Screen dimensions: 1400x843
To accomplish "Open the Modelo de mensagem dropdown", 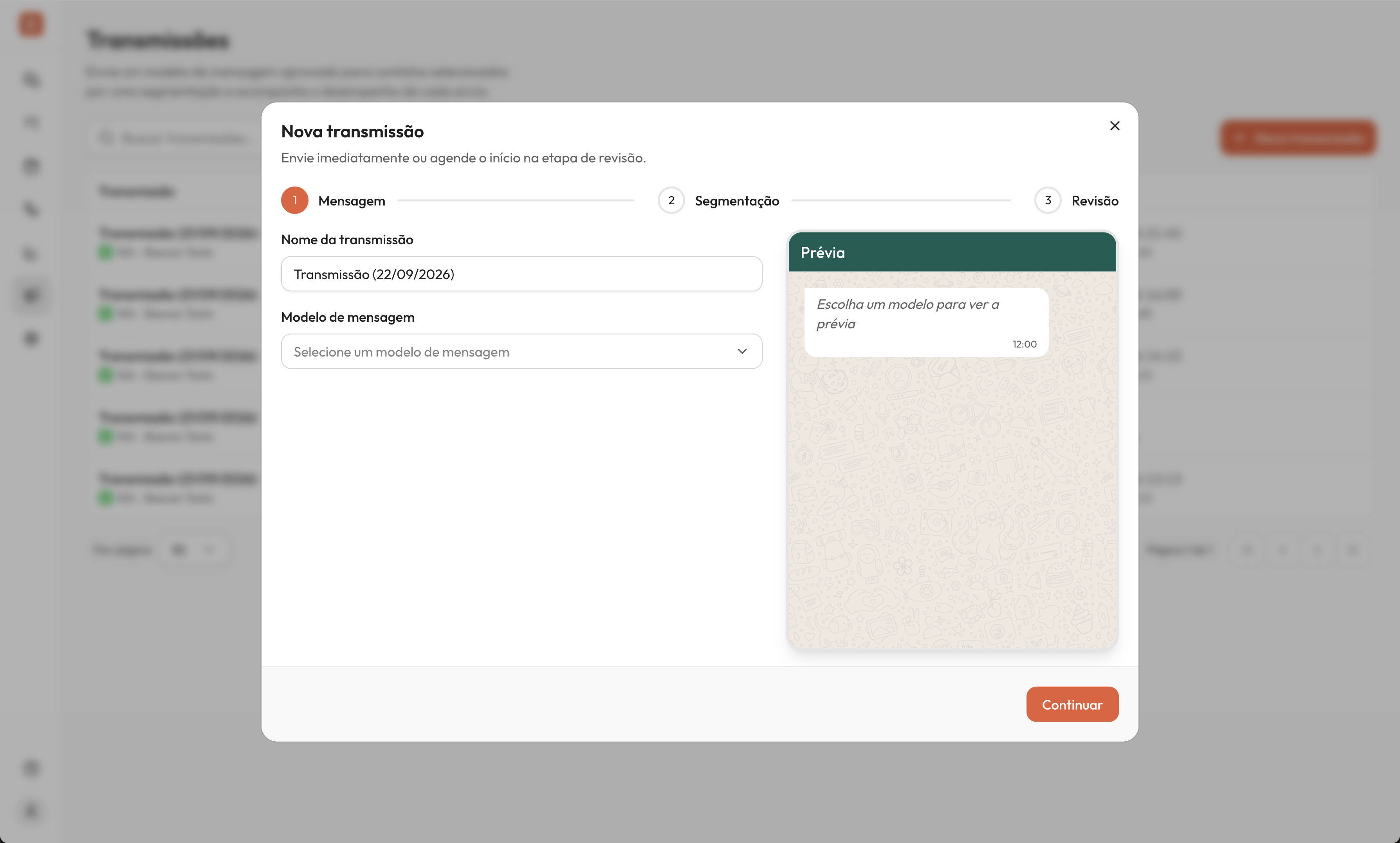I will pos(521,351).
